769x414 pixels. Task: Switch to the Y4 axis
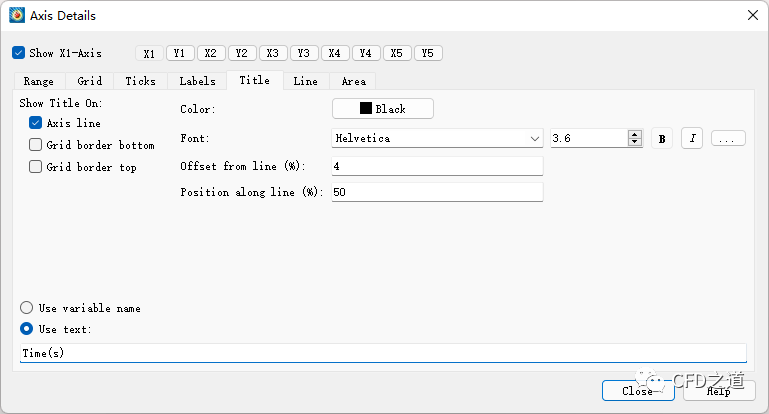[366, 54]
